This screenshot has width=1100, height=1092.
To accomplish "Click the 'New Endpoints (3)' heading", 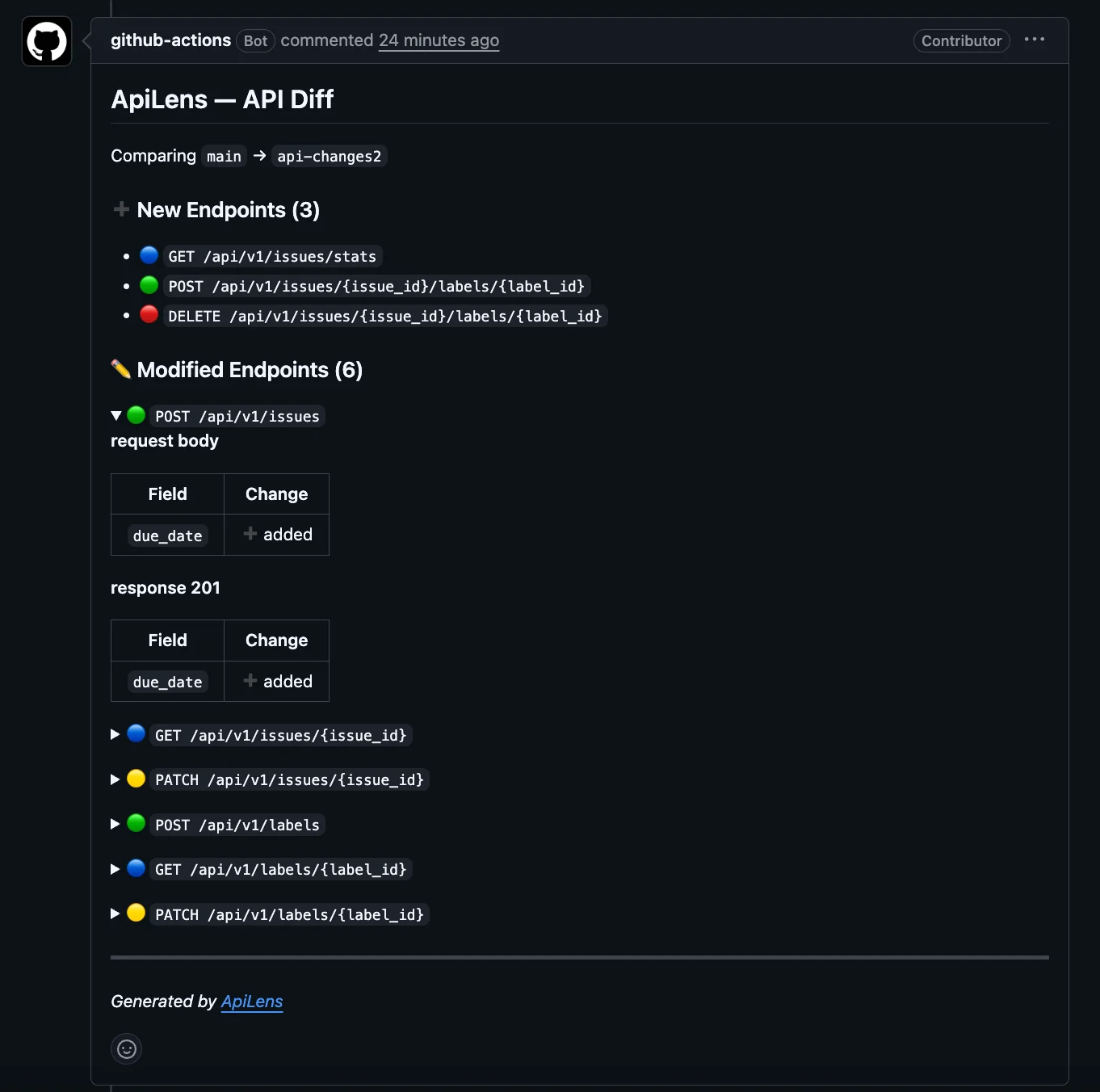I will pos(229,210).
